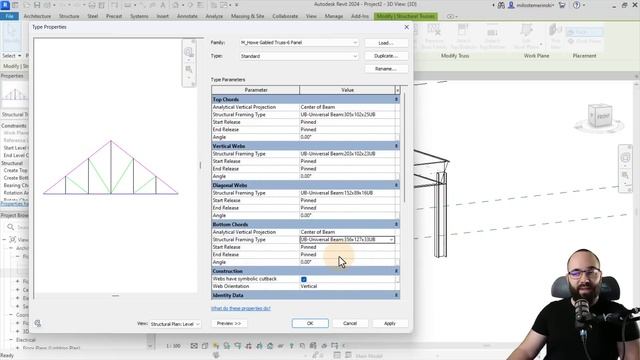Screen dimensions: 640x360
Task: Click the Properties help link in Properties palette
Action: [14, 204]
